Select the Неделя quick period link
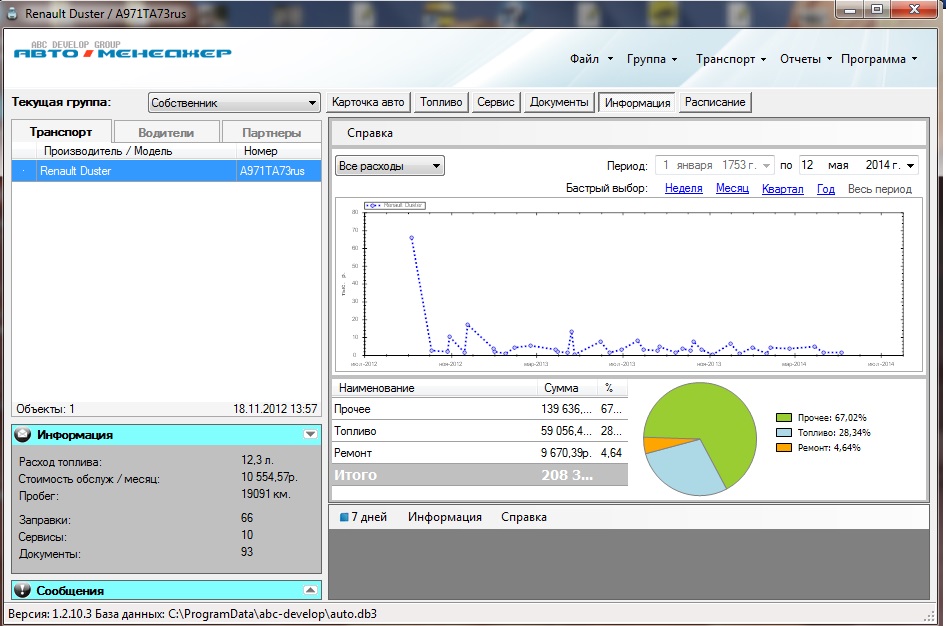 683,188
